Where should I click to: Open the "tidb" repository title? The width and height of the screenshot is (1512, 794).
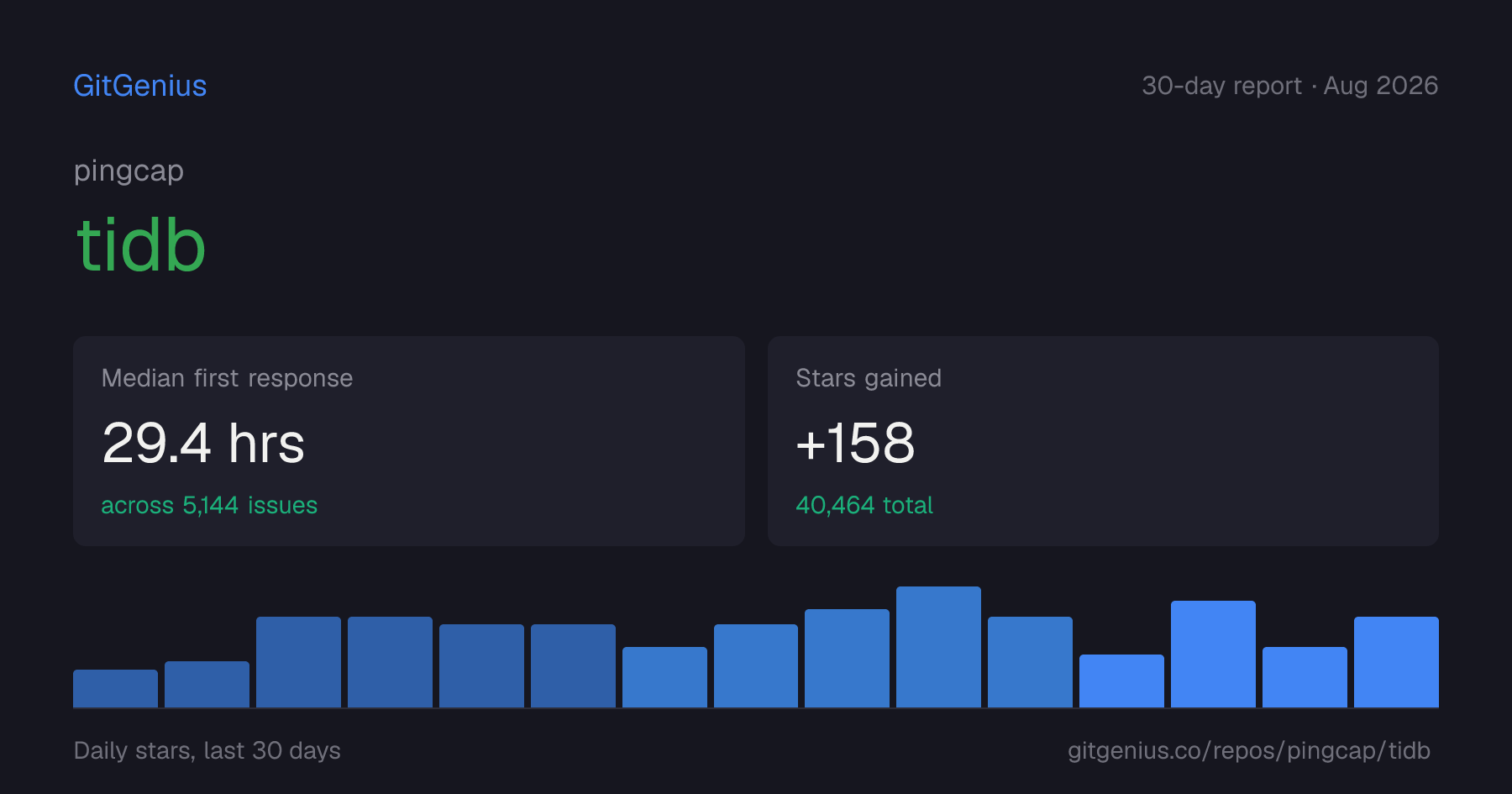[141, 245]
